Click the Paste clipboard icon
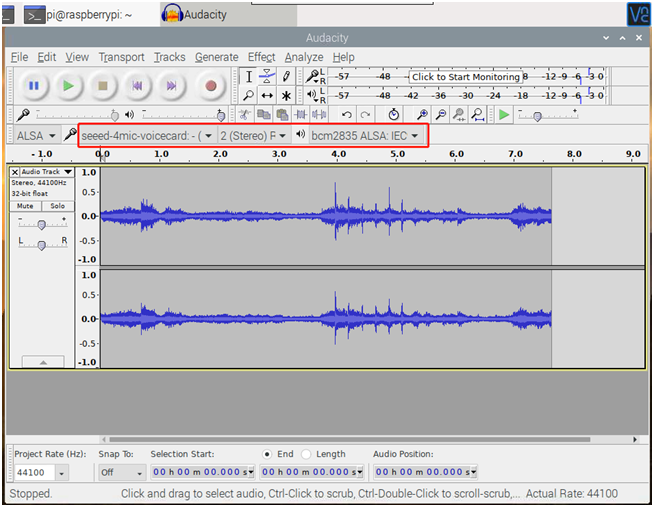The image size is (654, 507). (x=282, y=114)
